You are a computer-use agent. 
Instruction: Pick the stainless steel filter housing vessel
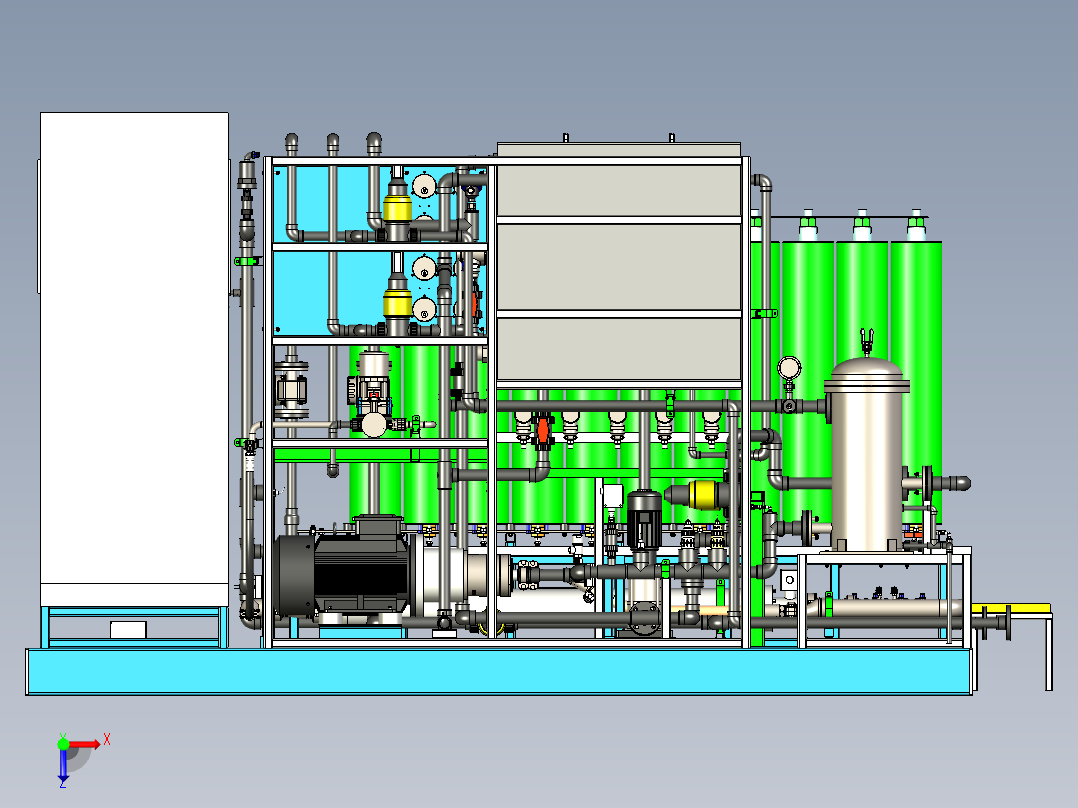[x=866, y=454]
